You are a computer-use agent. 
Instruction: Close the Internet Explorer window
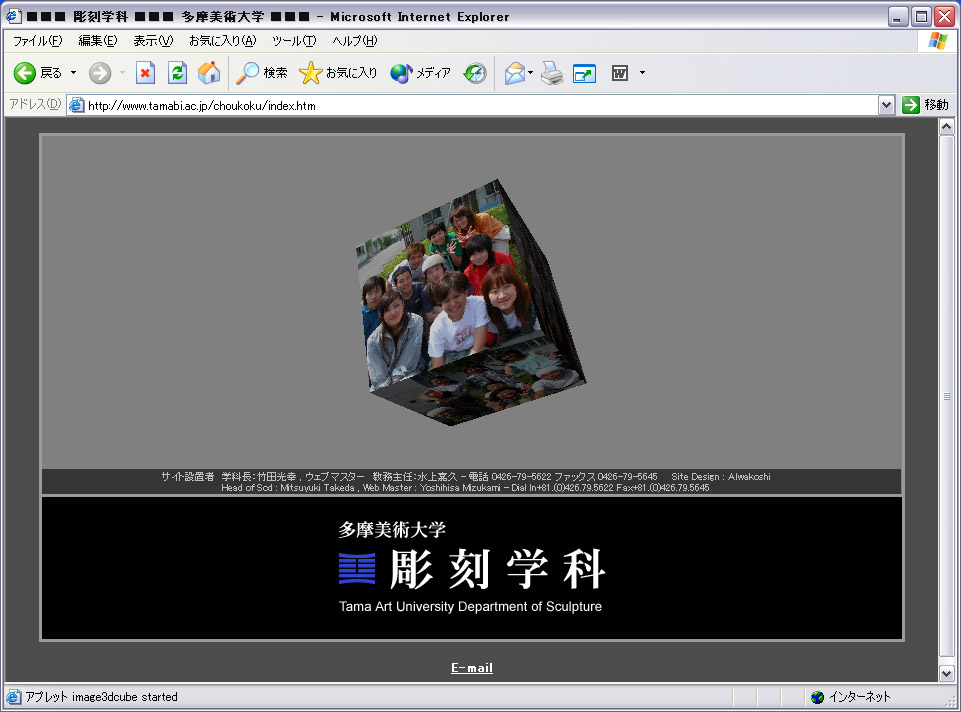(944, 17)
